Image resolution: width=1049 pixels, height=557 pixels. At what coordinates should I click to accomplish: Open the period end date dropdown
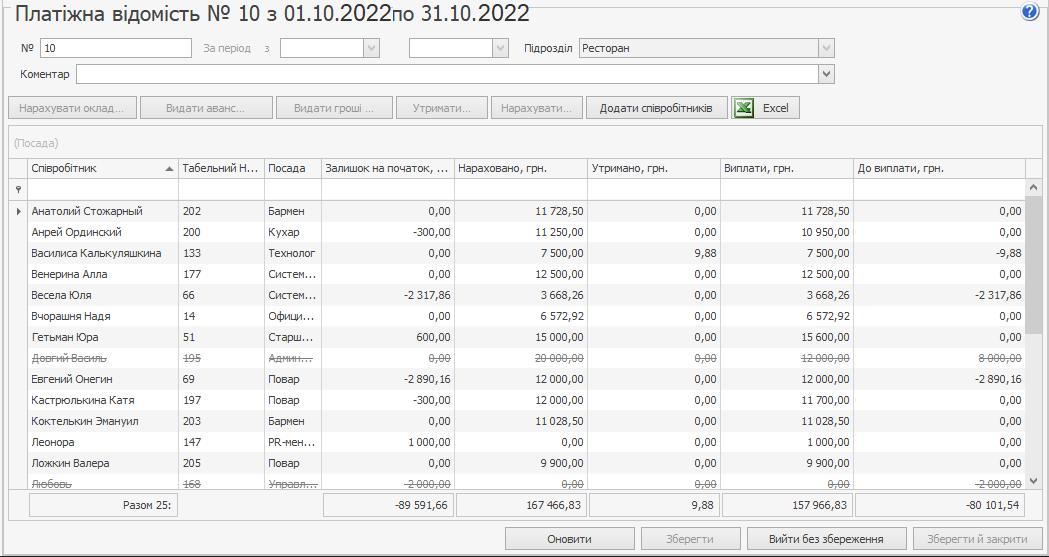(x=500, y=48)
